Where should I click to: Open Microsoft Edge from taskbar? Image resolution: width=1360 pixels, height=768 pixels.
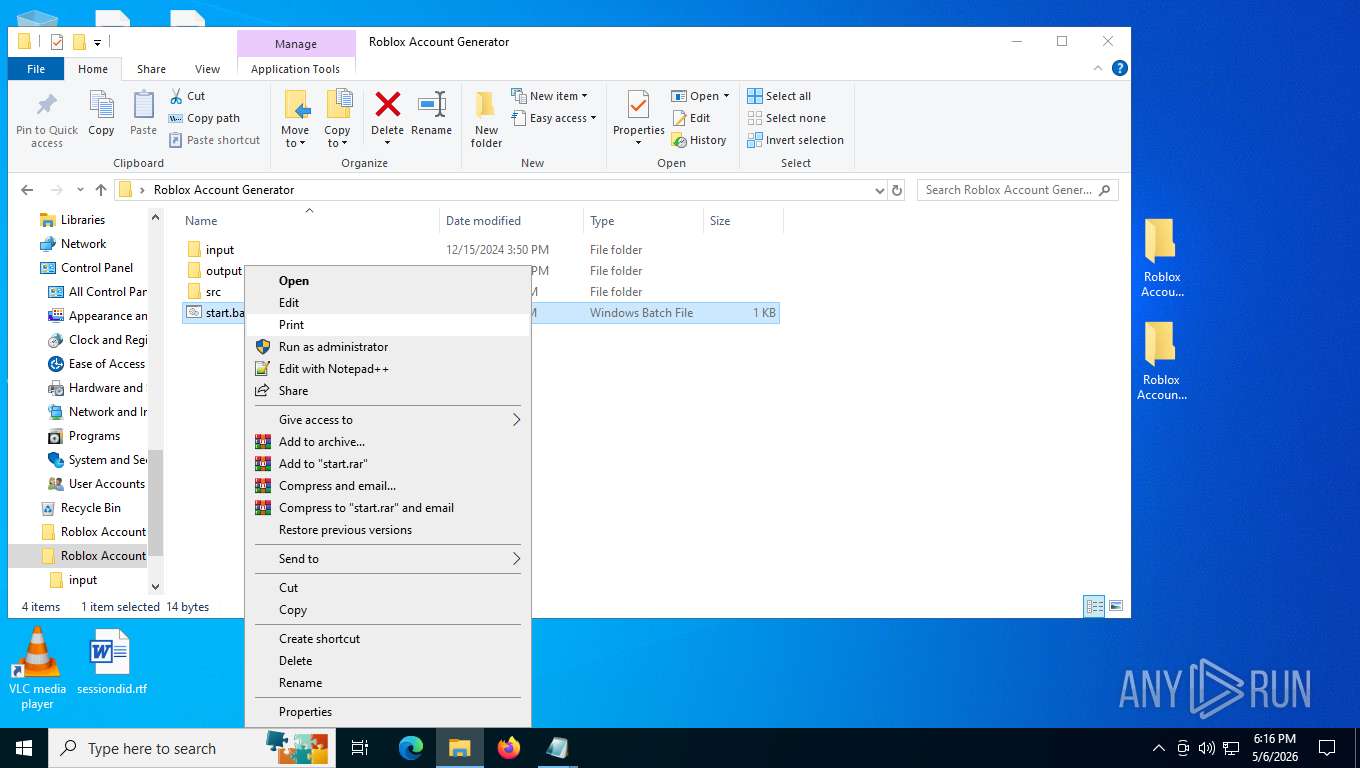click(411, 748)
